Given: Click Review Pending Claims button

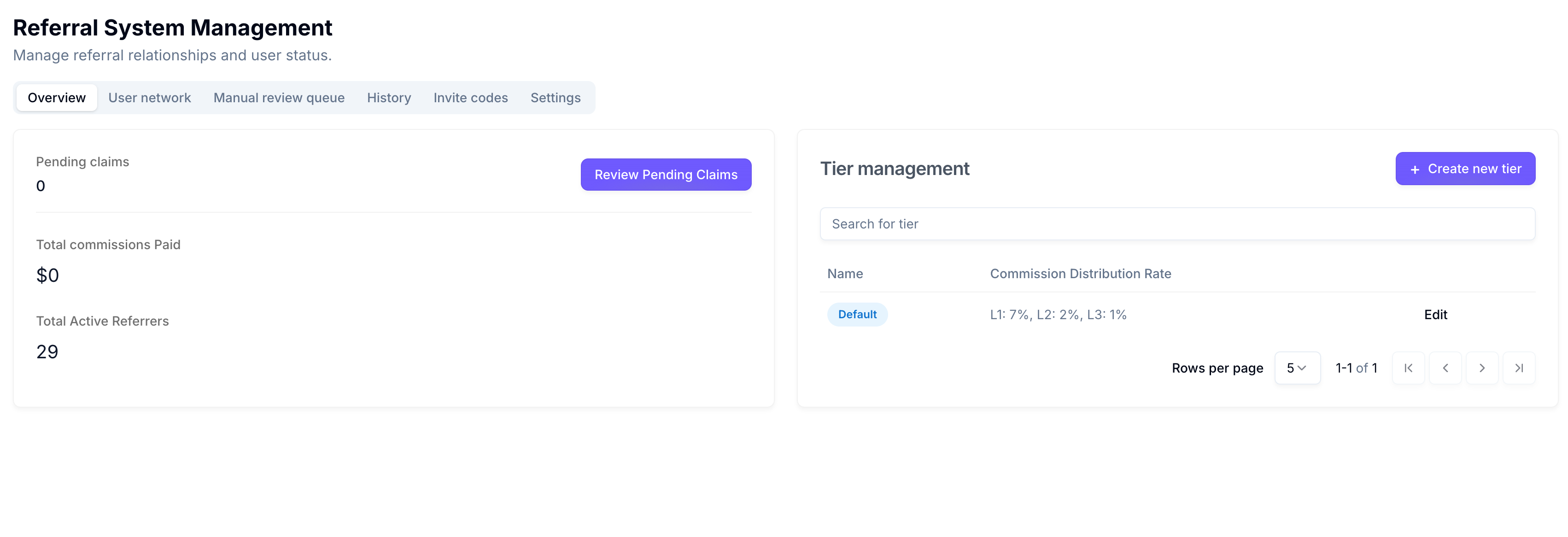Looking at the screenshot, I should point(665,175).
